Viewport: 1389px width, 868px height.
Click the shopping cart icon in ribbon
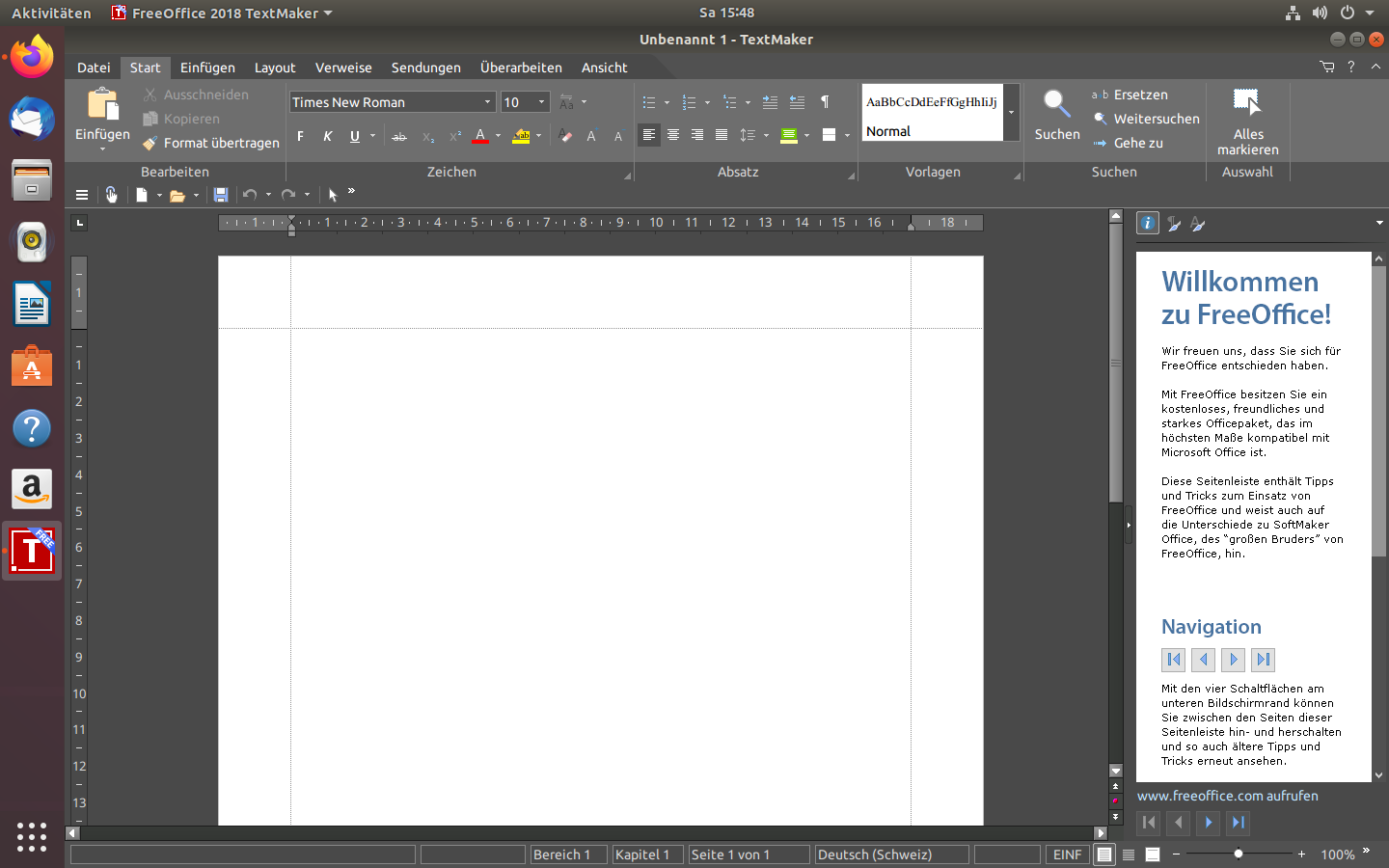(x=1327, y=67)
